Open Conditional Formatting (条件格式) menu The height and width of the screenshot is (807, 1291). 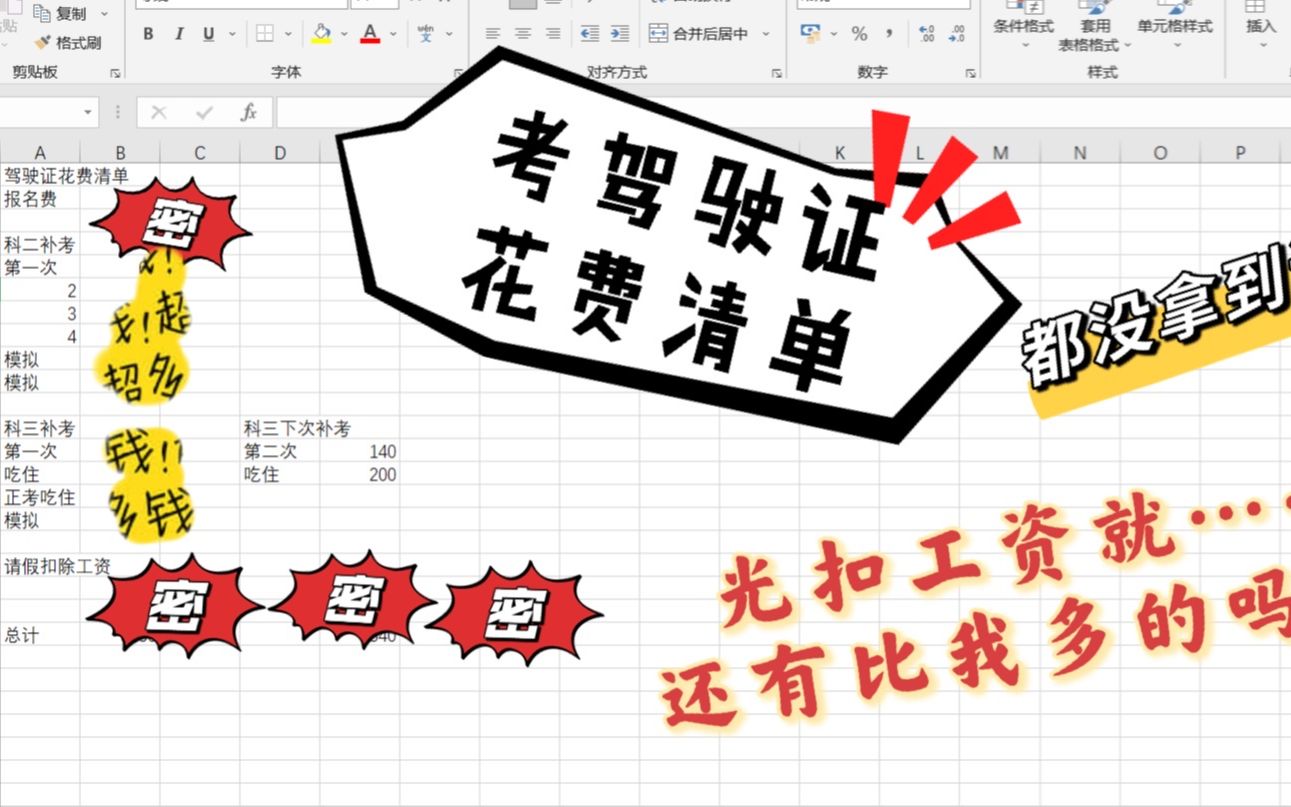pos(1024,26)
